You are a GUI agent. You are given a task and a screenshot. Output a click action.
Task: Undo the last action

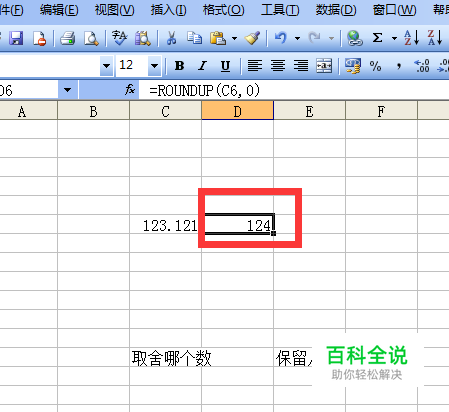click(281, 38)
